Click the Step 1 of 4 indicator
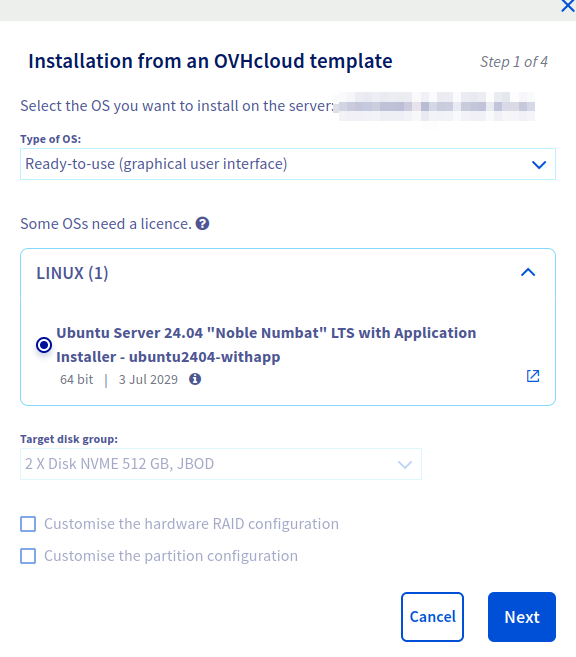 (514, 62)
